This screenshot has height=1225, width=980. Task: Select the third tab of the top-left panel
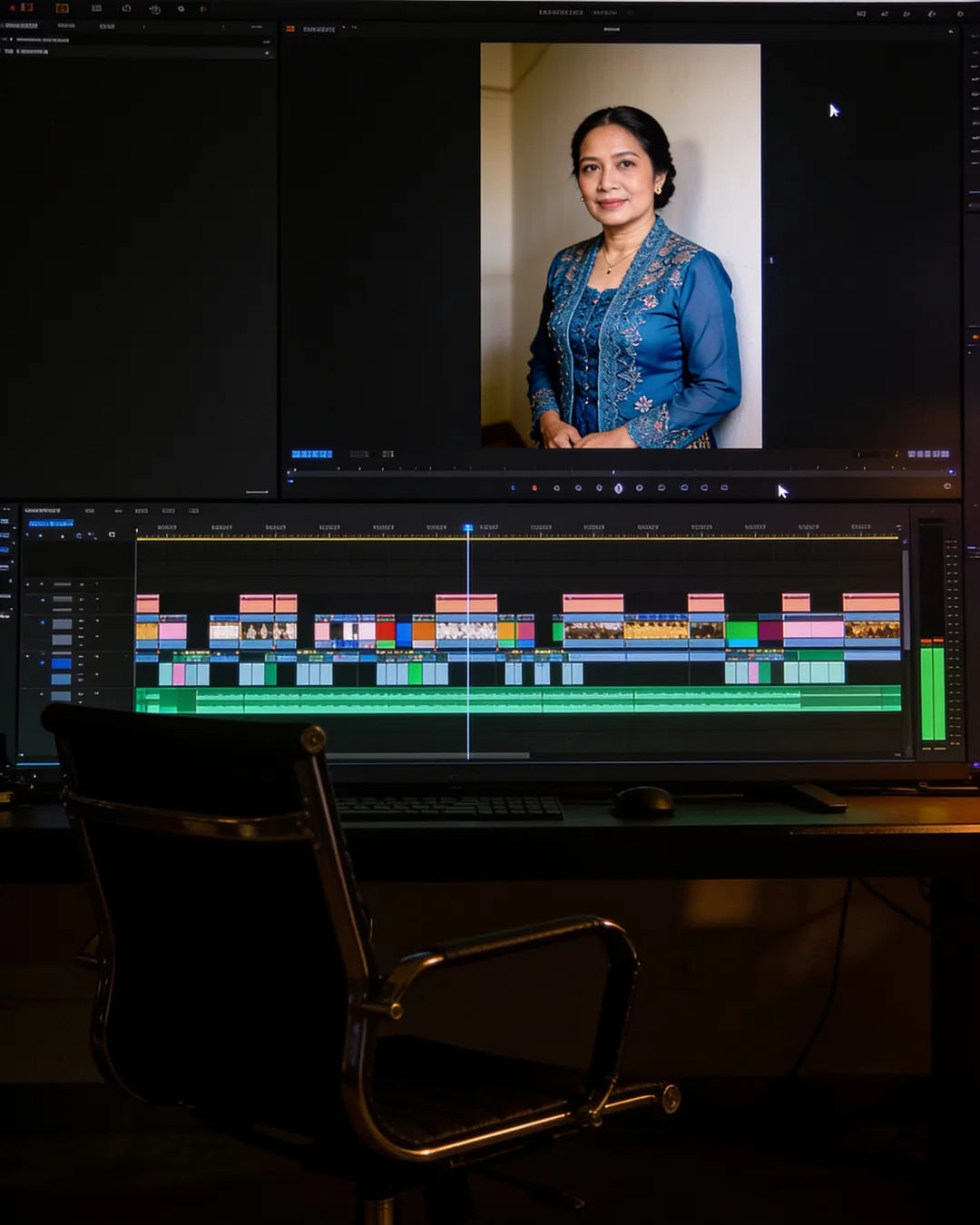tap(107, 26)
